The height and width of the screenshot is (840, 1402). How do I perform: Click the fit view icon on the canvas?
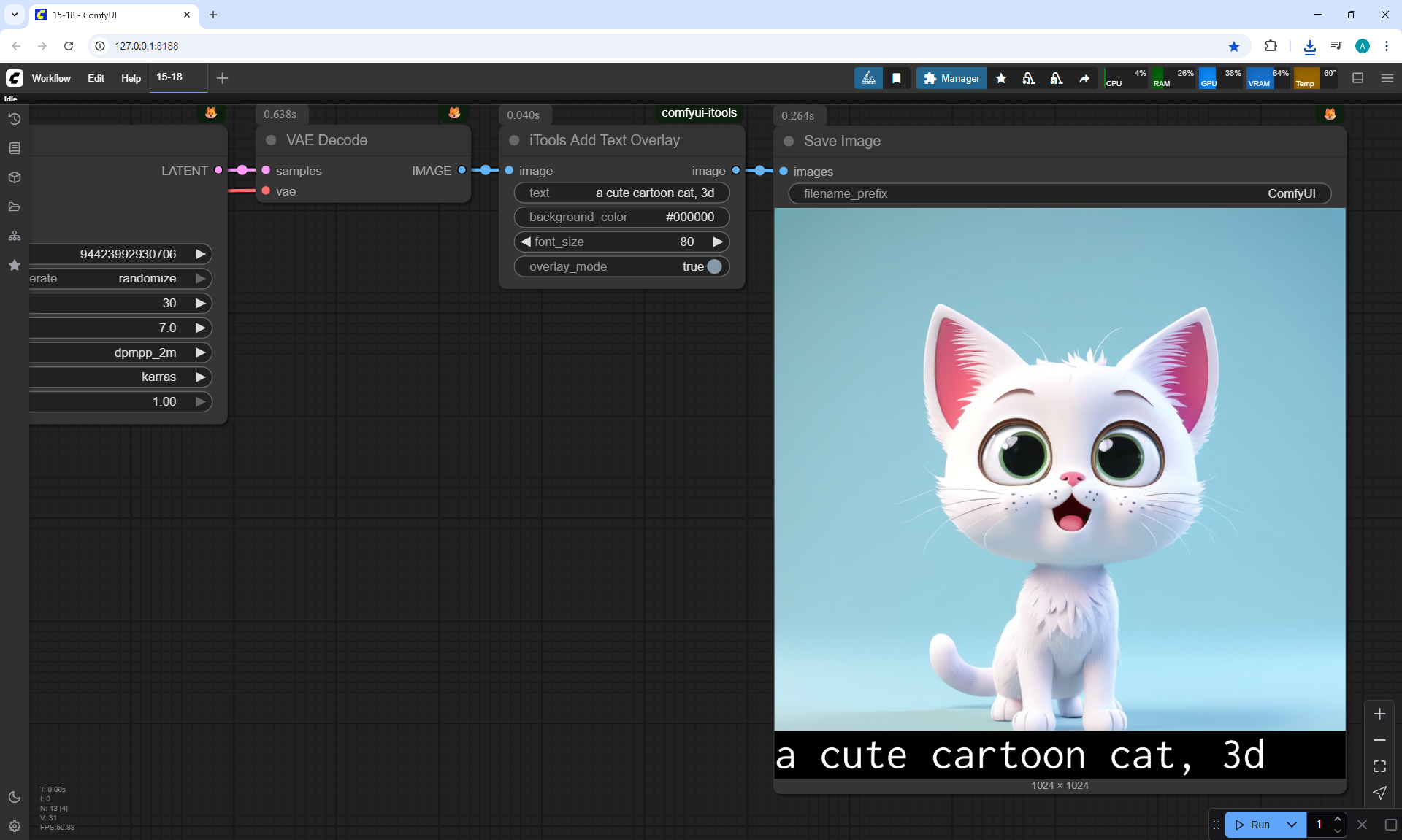(x=1379, y=766)
